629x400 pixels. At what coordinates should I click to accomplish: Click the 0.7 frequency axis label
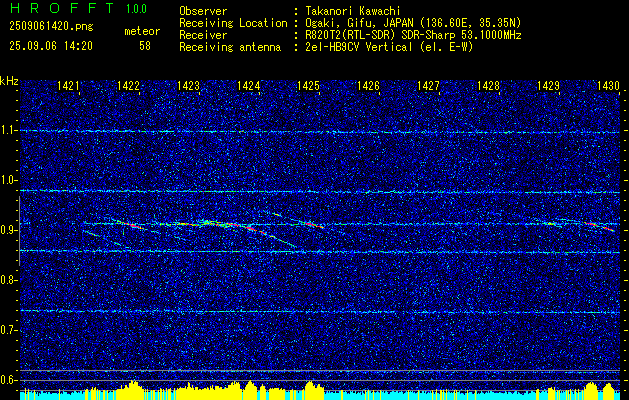coord(9,330)
